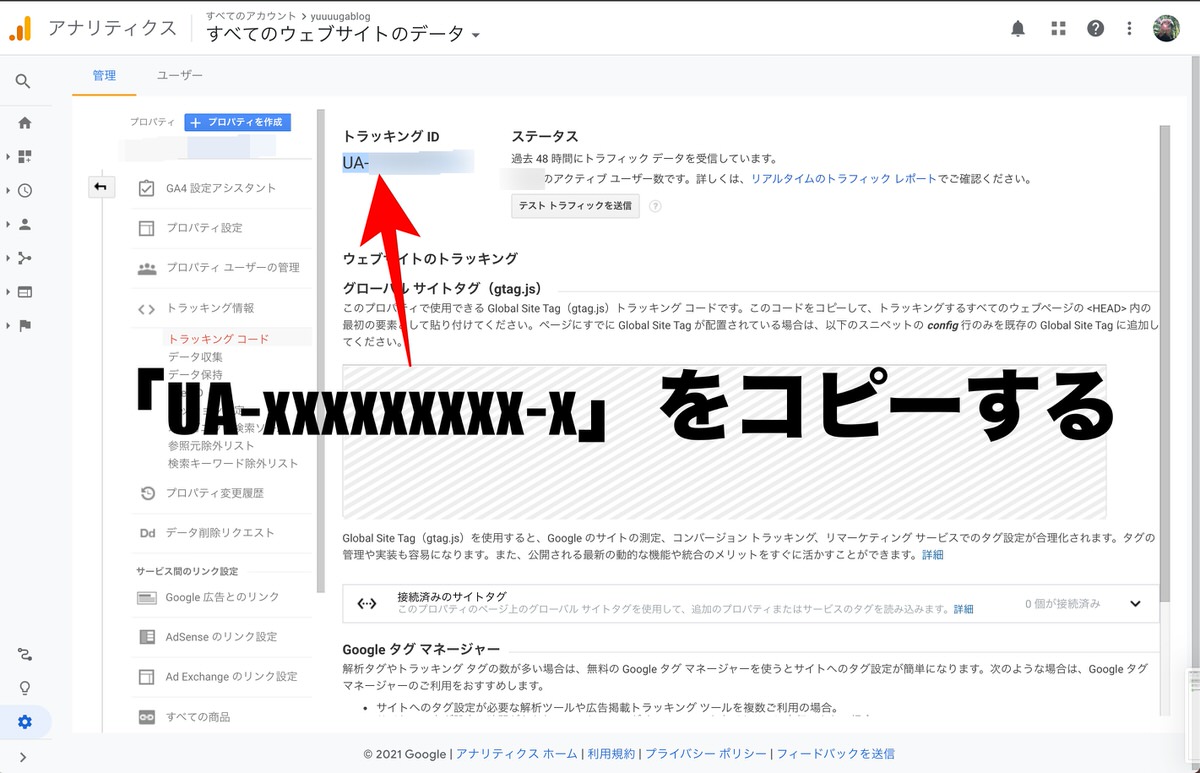Click the テスト トラフィックを送信 button
1200x773 pixels.
point(574,206)
